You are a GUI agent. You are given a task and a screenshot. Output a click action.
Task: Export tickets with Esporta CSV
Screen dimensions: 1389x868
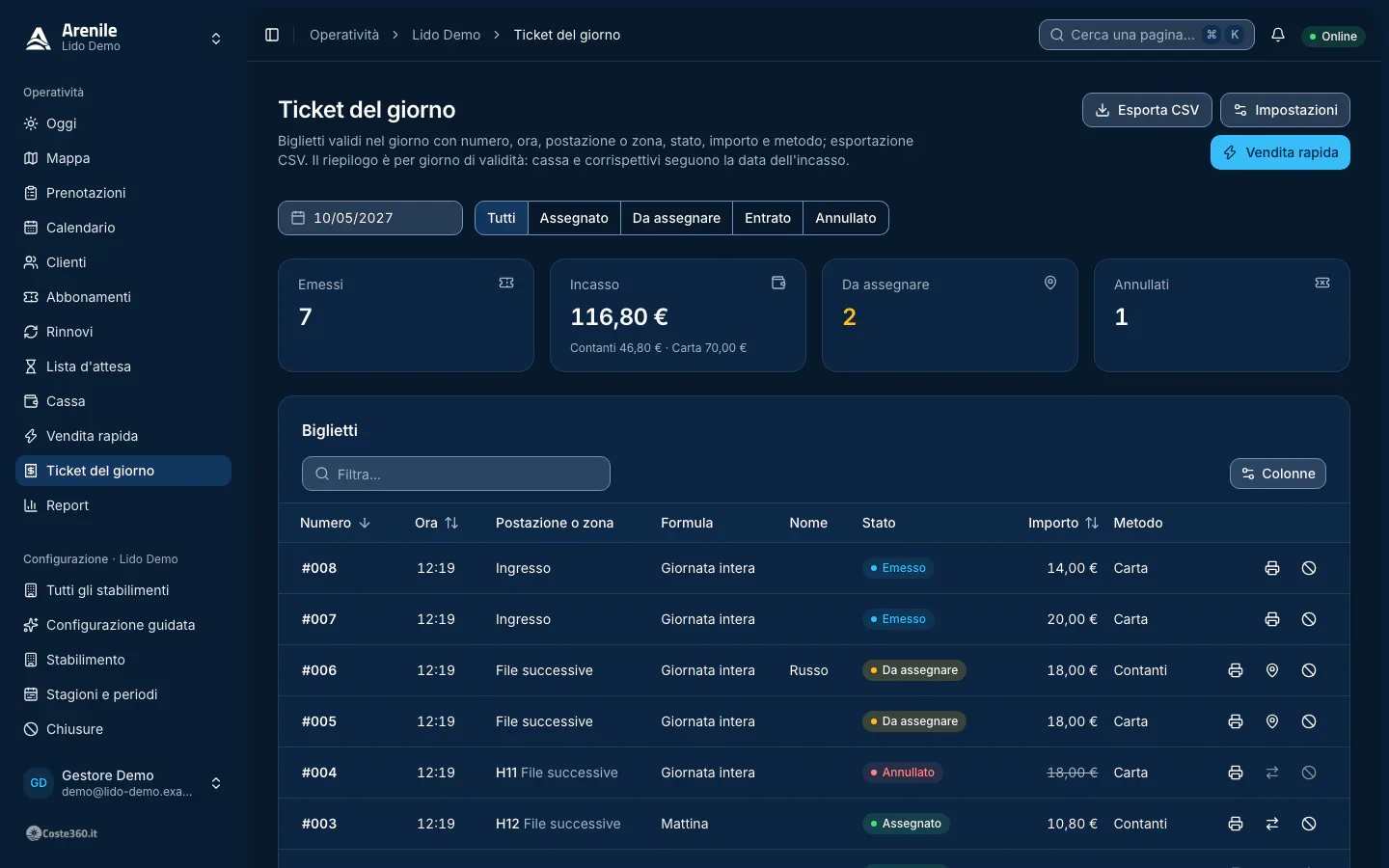1147,110
